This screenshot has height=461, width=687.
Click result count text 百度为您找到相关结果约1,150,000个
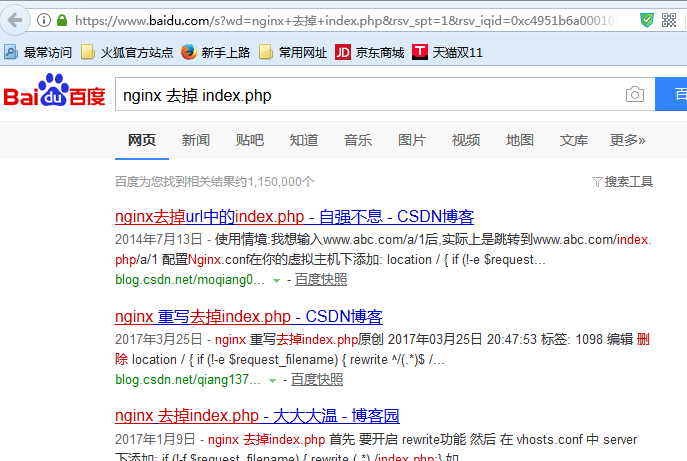coord(215,182)
